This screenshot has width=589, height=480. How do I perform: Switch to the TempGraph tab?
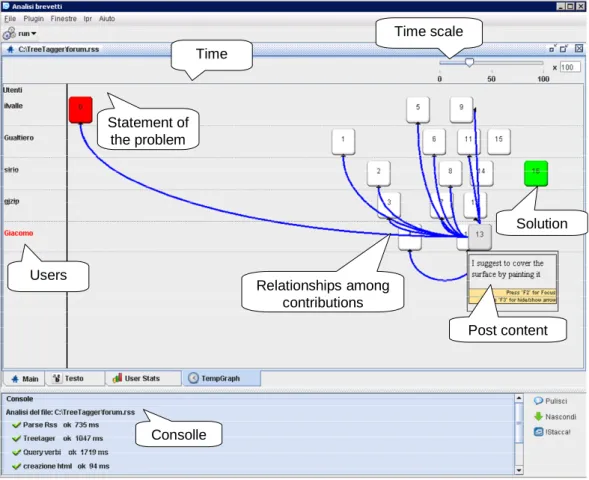coord(222,379)
